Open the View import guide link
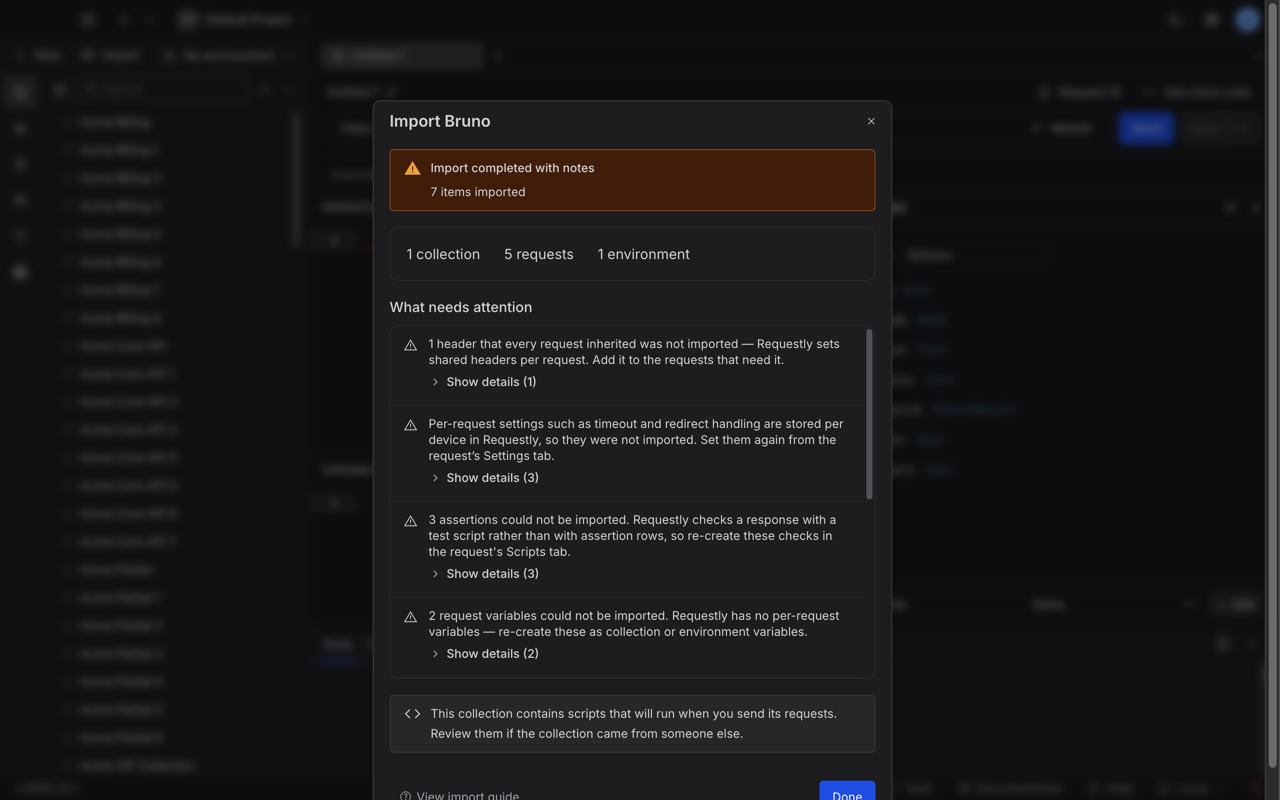1280x800 pixels. click(459, 796)
